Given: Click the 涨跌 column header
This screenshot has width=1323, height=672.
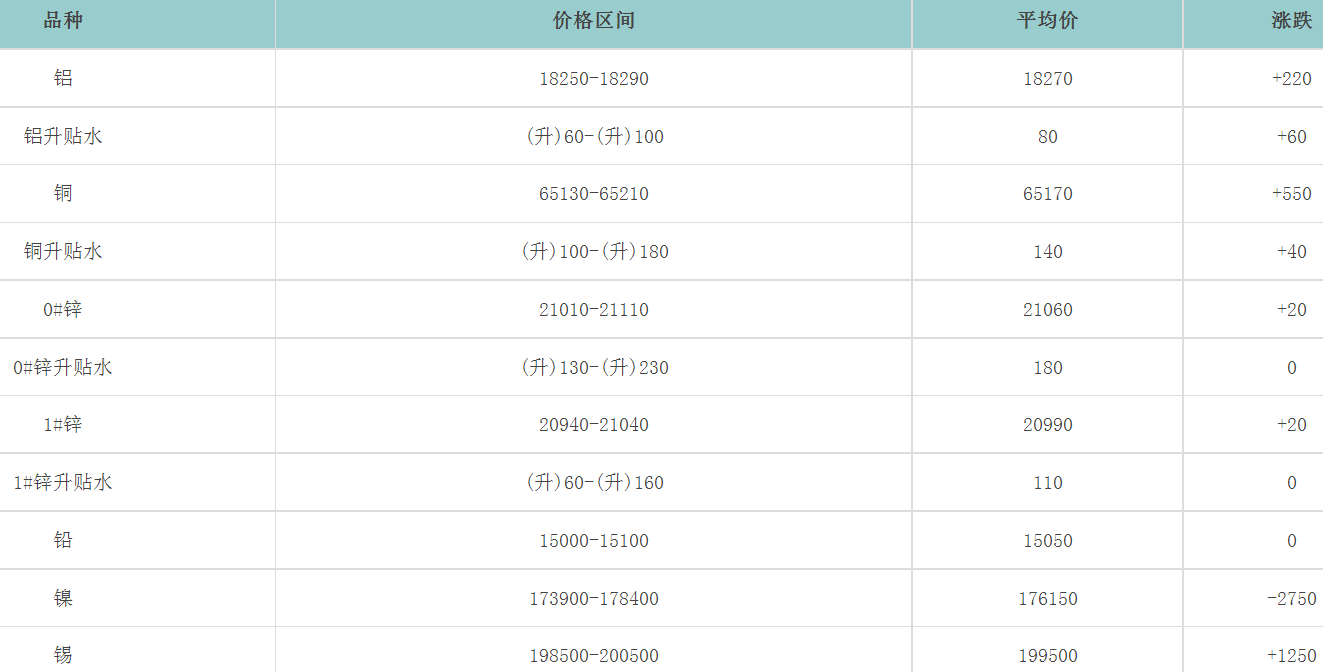Looking at the screenshot, I should coord(1291,21).
